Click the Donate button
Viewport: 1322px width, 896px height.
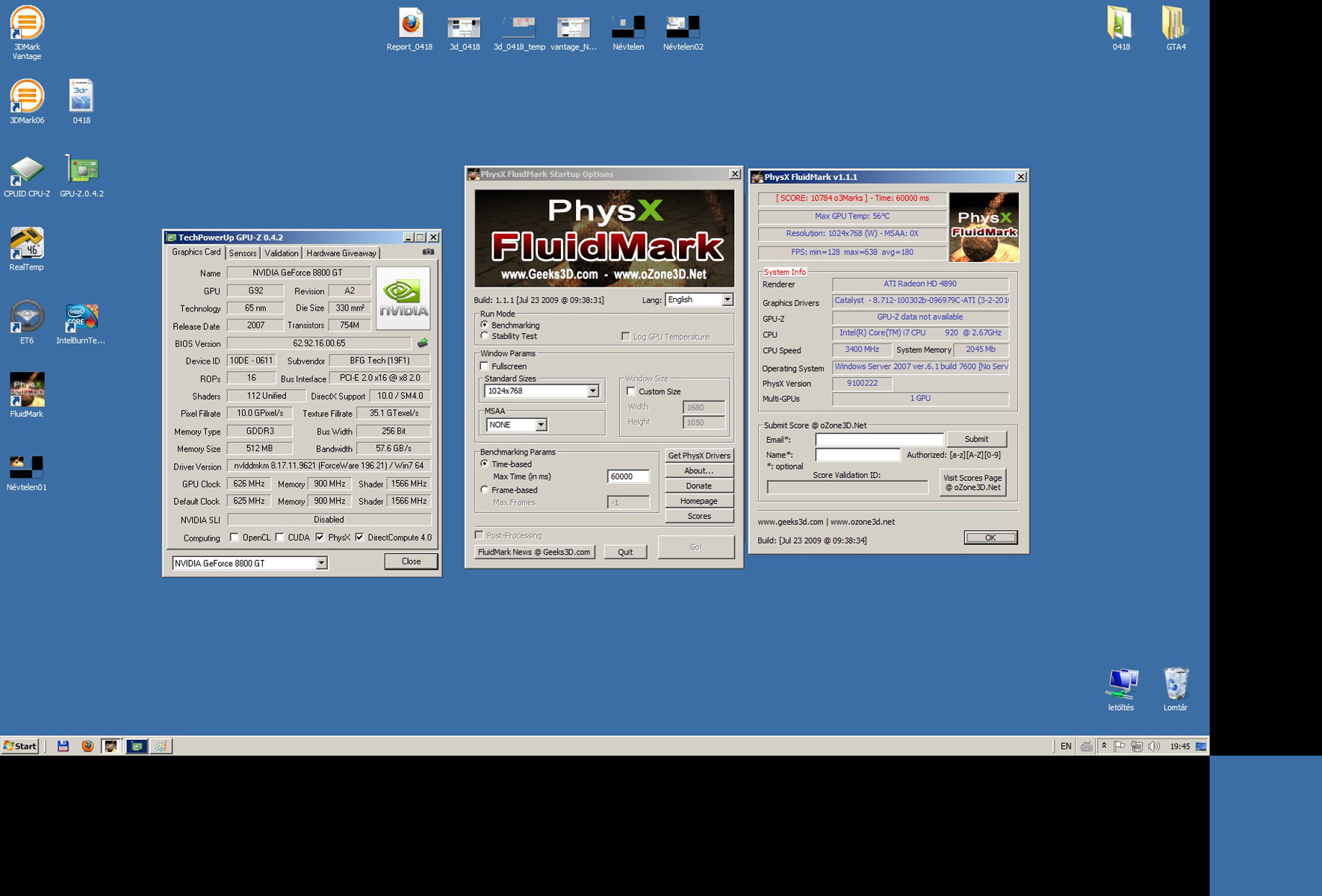(x=699, y=485)
